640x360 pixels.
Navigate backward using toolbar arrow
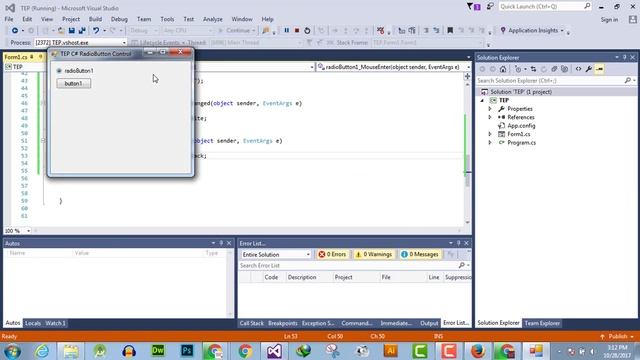[x=15, y=31]
